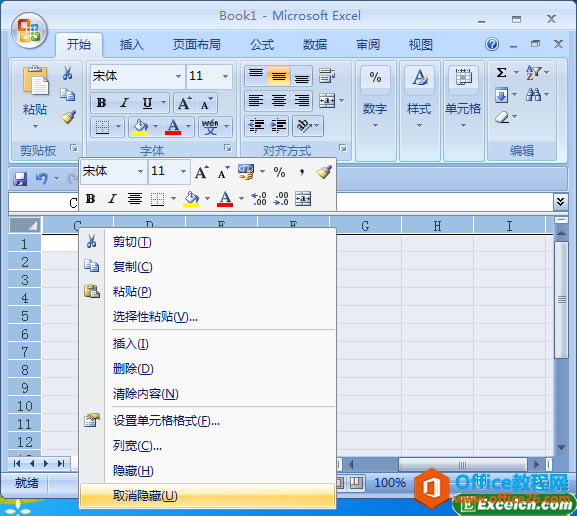Open ribbon font name dropdown
577x516 pixels.
(x=178, y=76)
